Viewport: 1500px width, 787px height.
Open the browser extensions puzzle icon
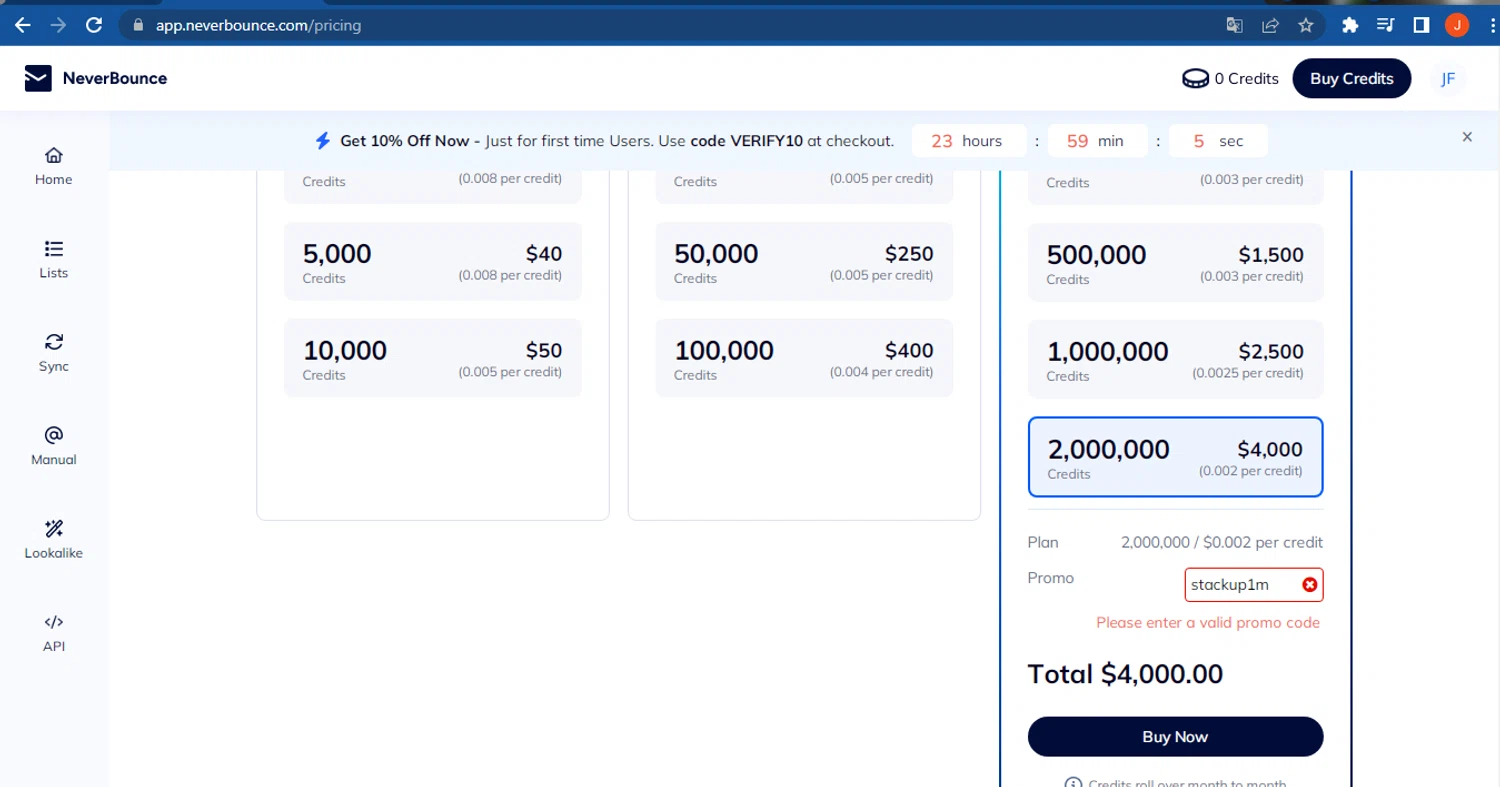[x=1350, y=25]
